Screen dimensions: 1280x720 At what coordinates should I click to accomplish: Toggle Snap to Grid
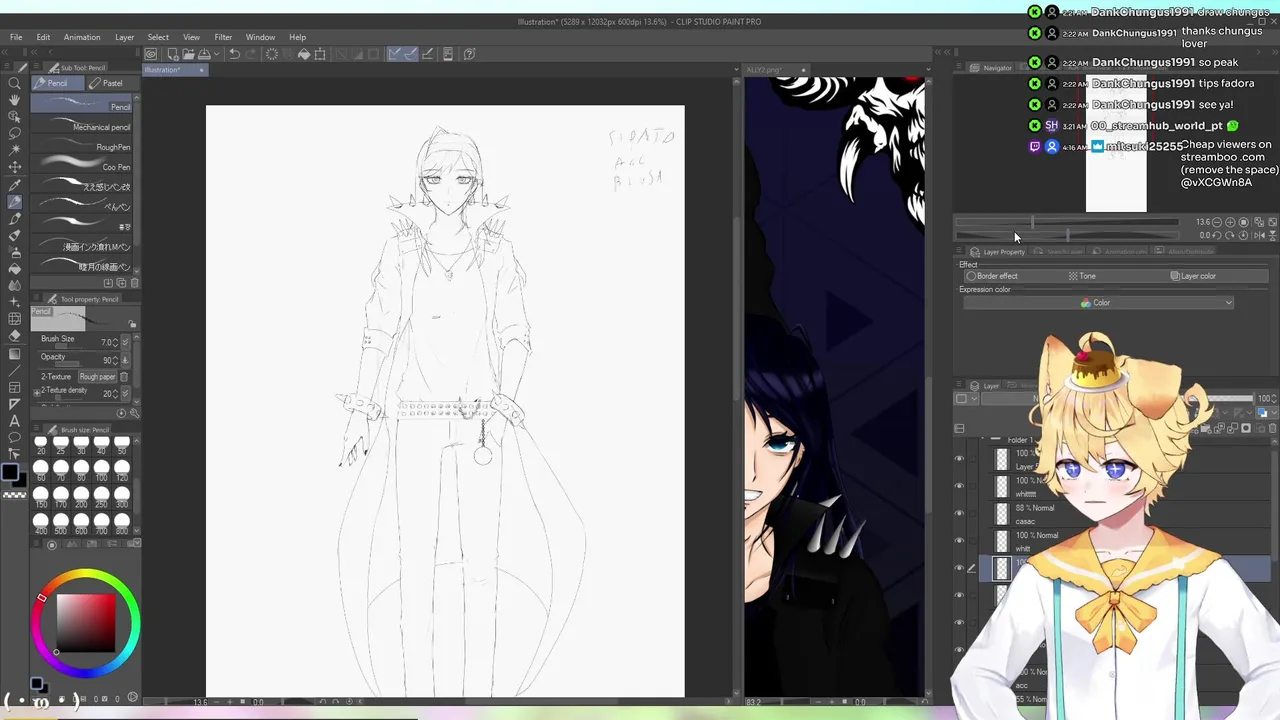[x=427, y=54]
